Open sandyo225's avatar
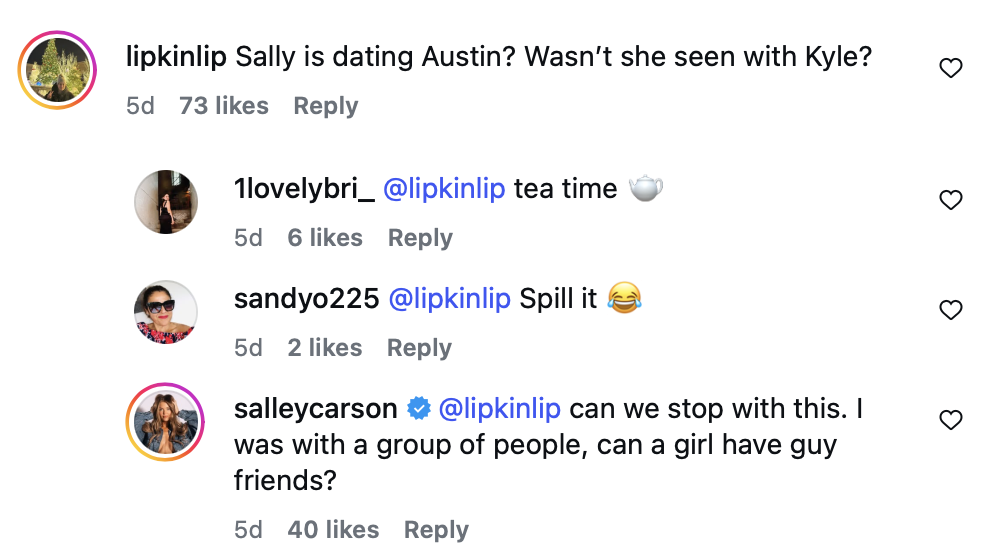 167,312
